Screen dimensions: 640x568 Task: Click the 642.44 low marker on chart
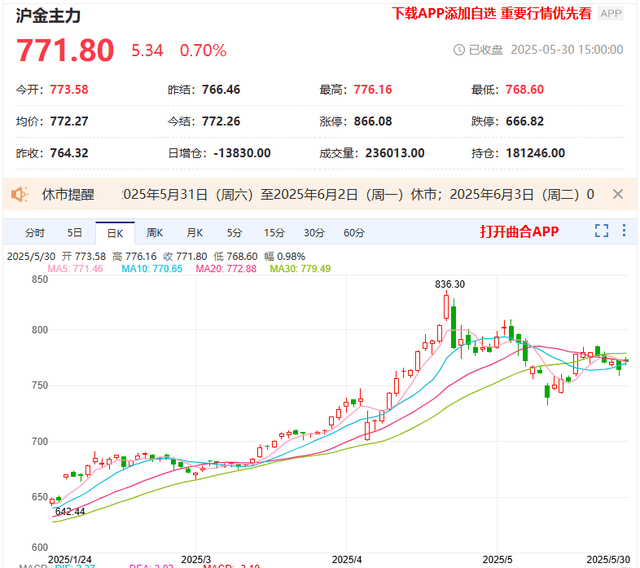70,512
